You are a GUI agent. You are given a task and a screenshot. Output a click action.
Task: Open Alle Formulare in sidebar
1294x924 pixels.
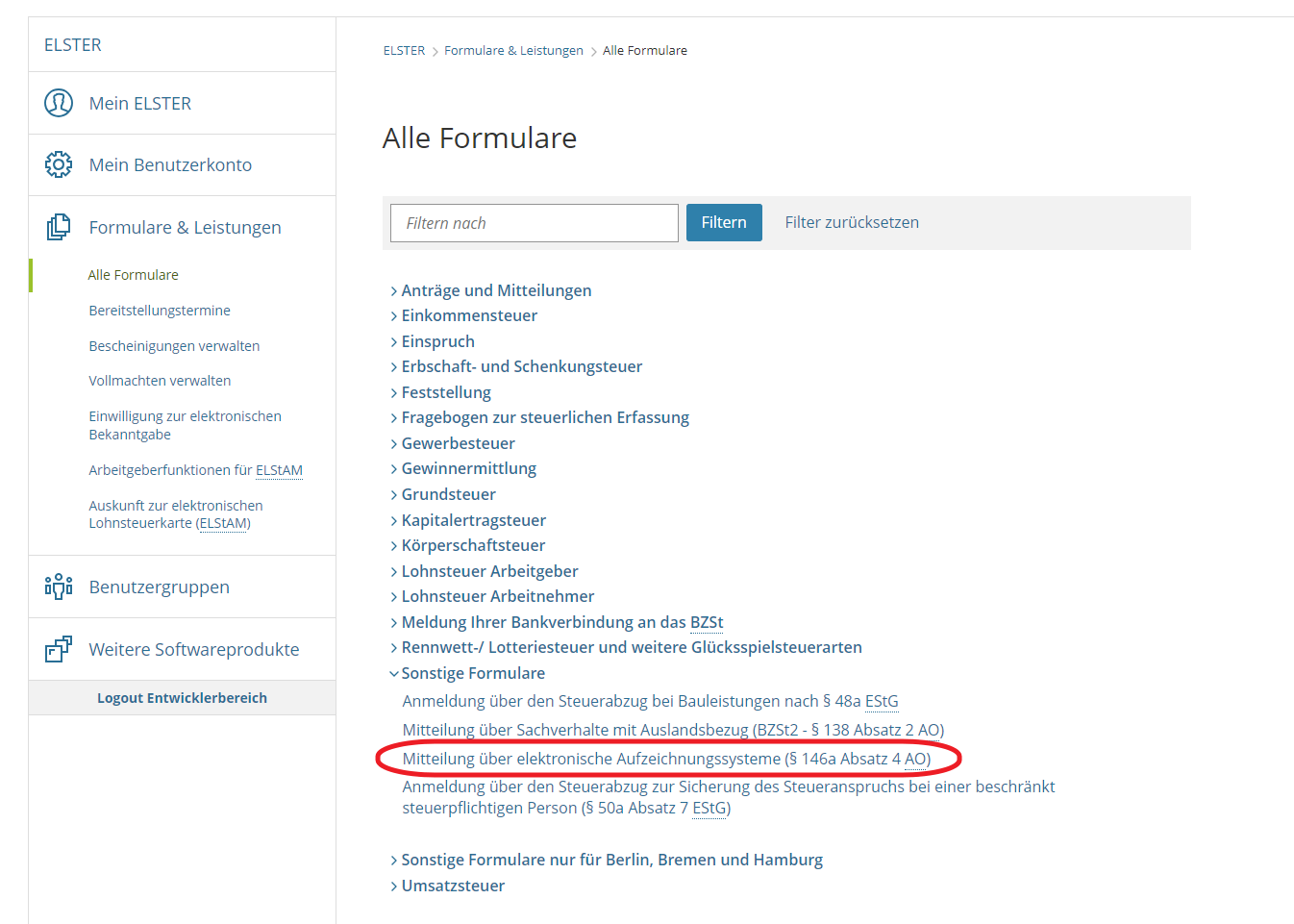134,275
